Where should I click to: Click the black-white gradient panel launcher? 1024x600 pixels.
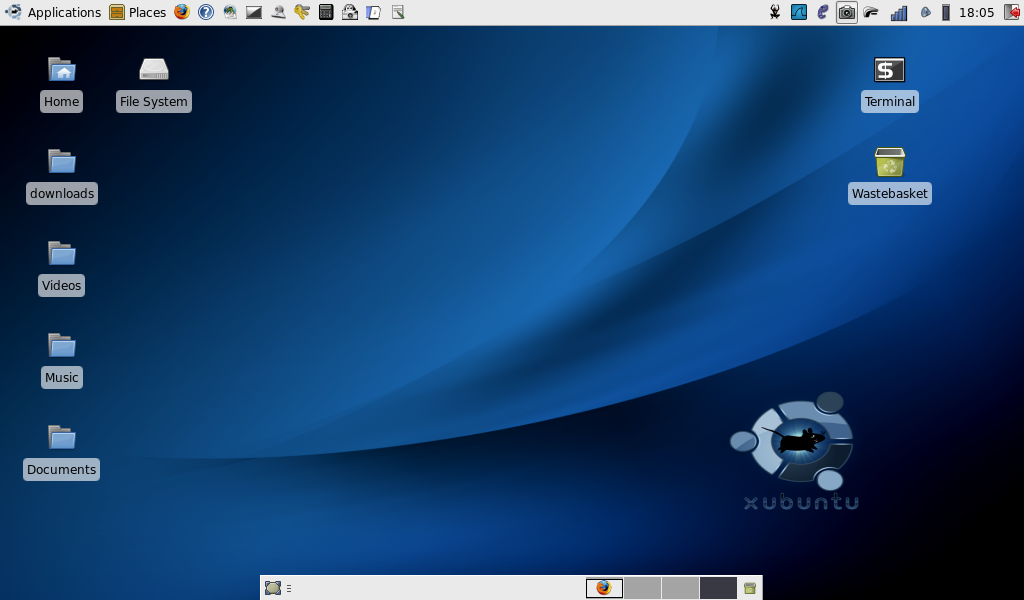click(254, 12)
